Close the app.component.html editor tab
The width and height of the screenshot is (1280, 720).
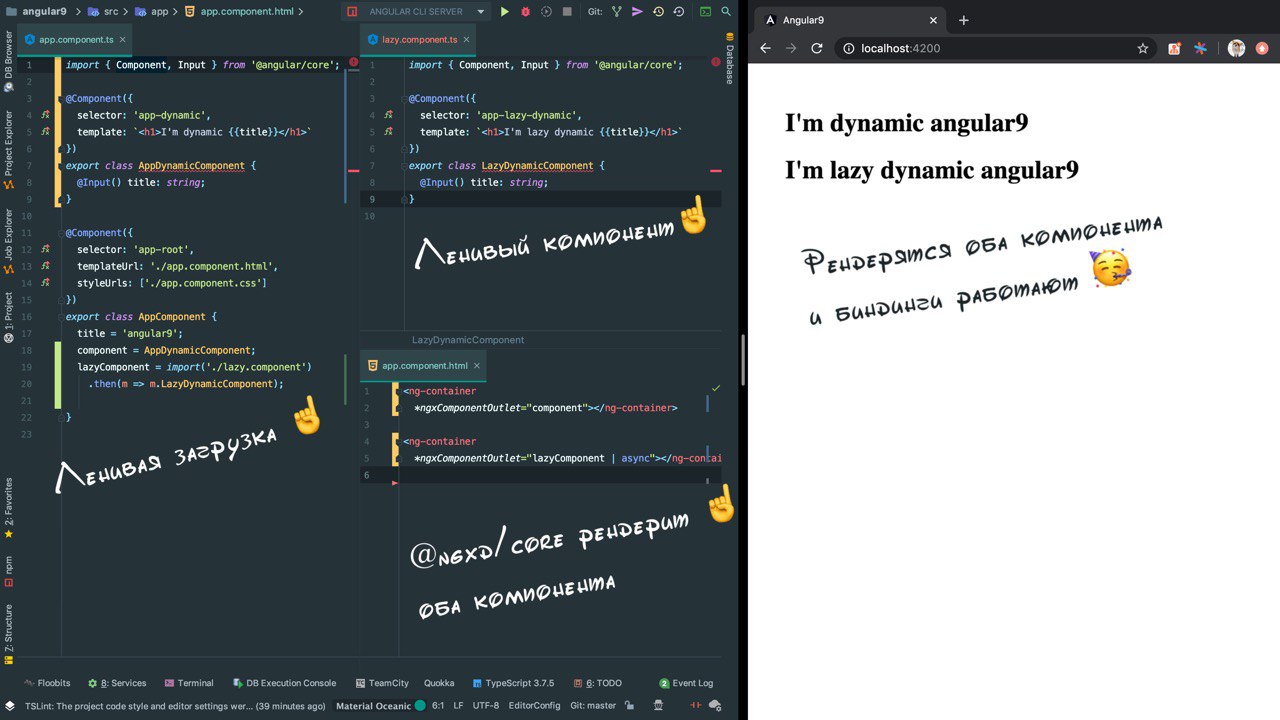476,366
